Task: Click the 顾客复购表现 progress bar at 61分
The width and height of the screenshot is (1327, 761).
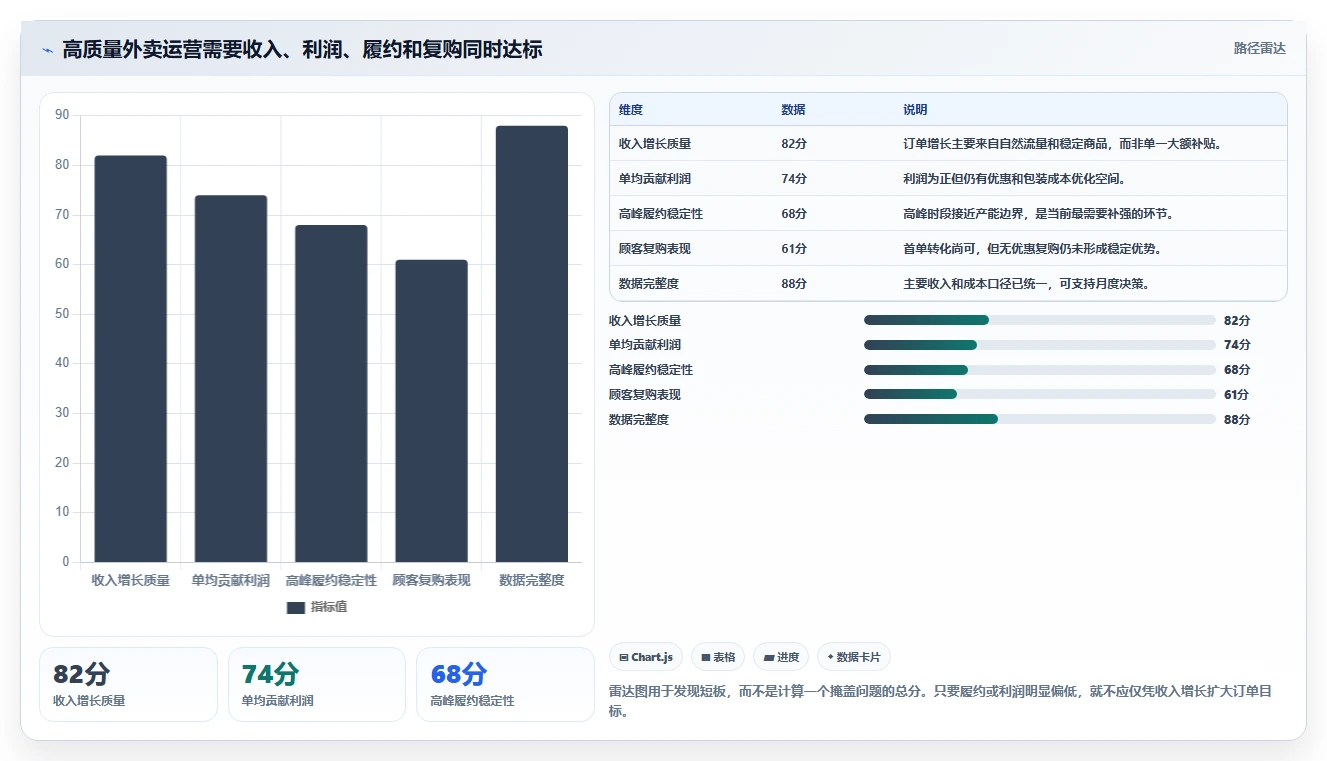Action: pos(1040,394)
